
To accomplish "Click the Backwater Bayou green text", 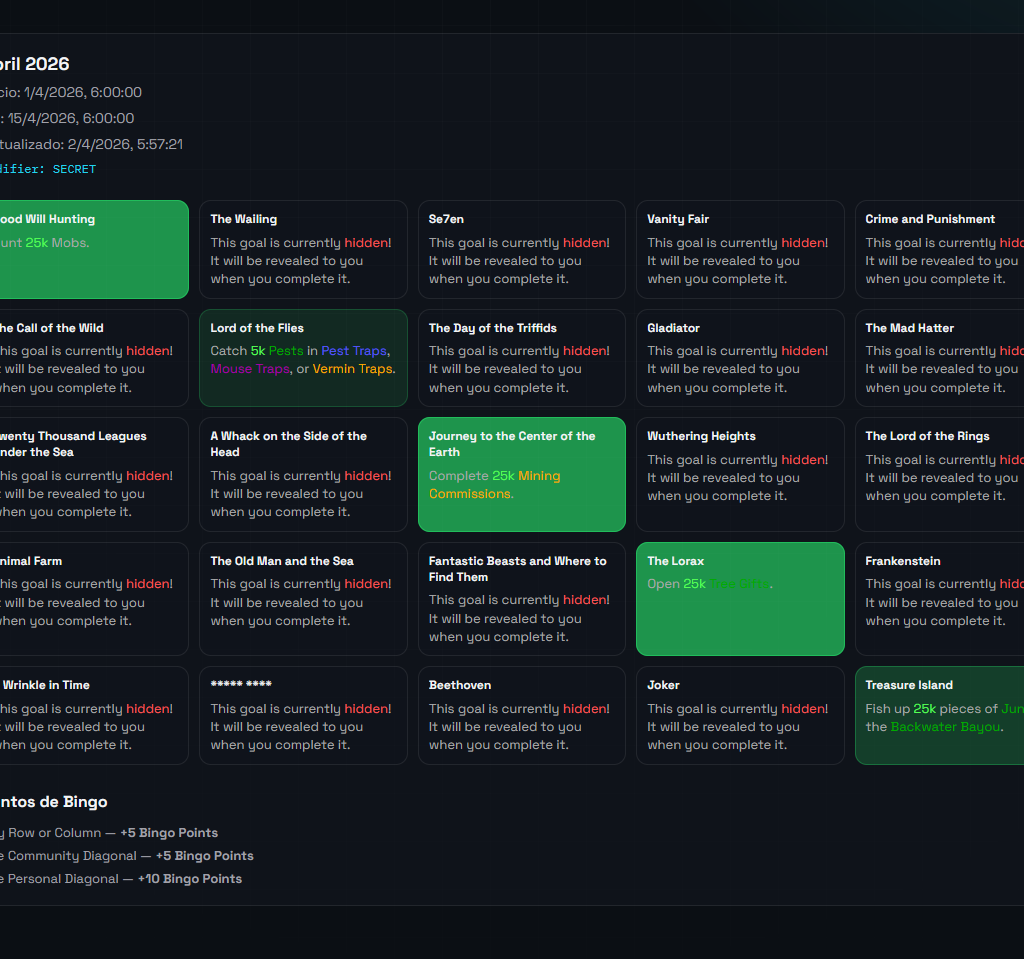I will coord(945,727).
